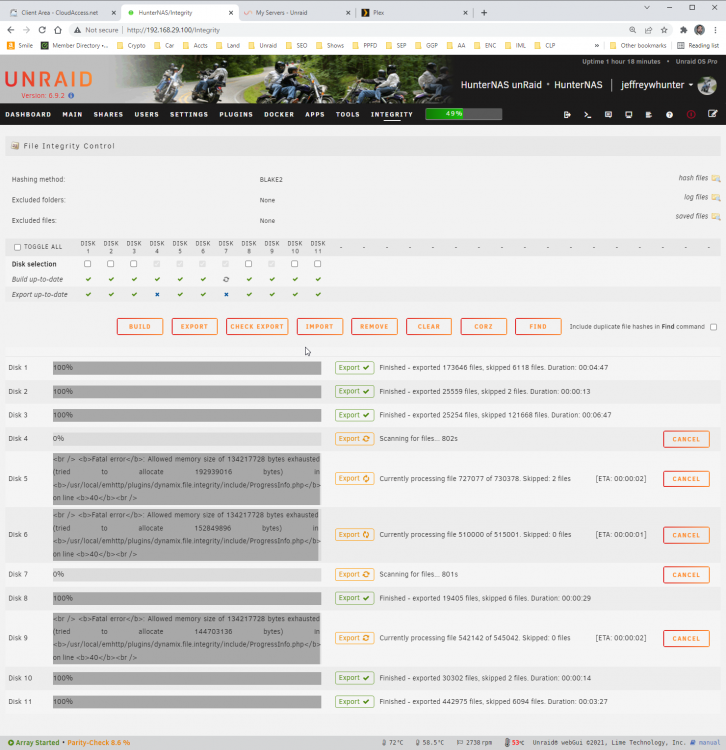Screen dimensions: 726x750
Task: Open the browser extensions puzzle icon
Action: pyautogui.click(x=683, y=30)
